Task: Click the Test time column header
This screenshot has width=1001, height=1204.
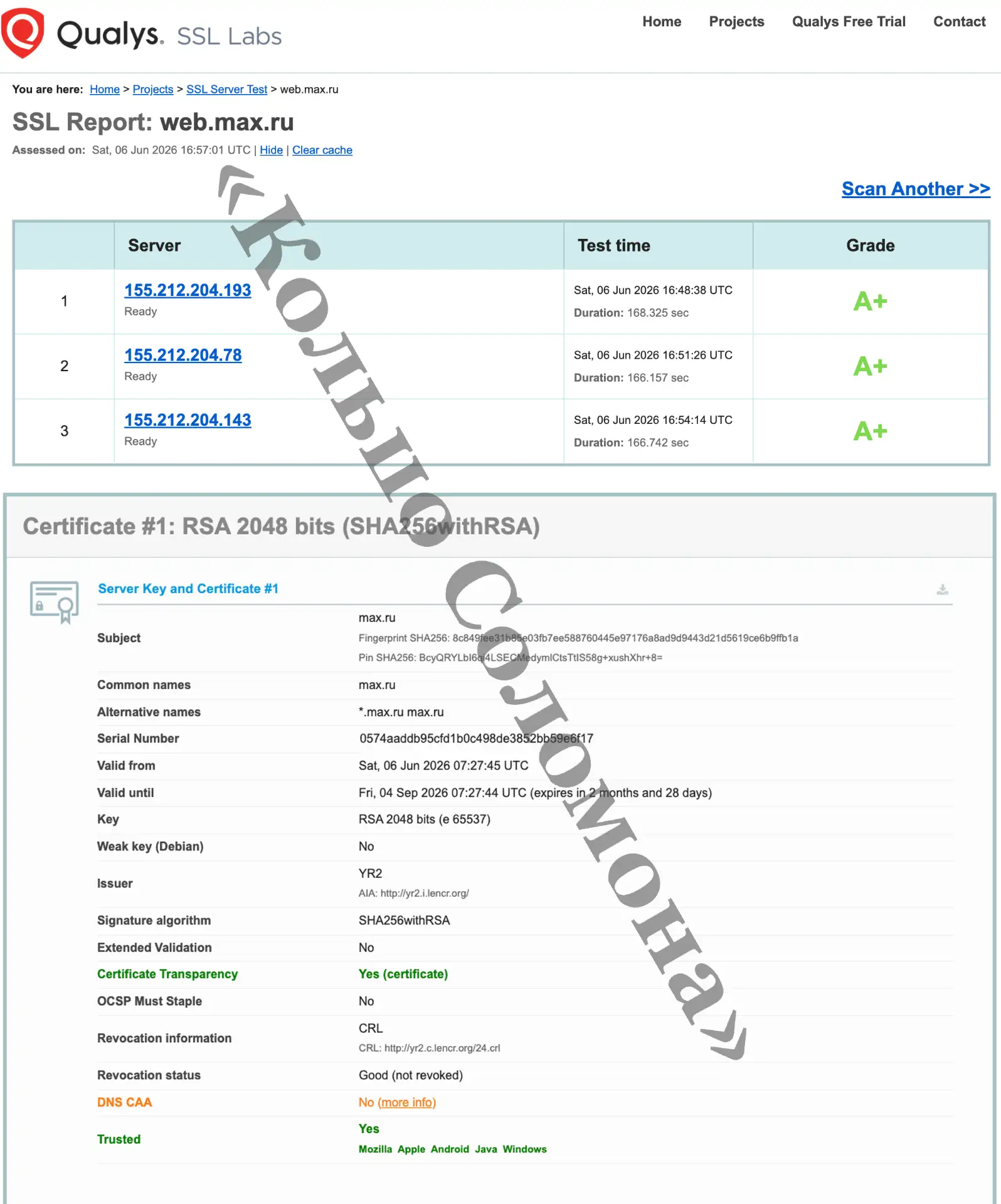Action: point(614,245)
